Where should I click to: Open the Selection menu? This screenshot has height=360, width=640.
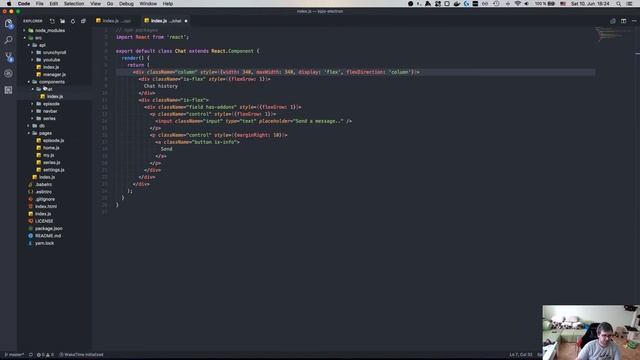click(74, 4)
